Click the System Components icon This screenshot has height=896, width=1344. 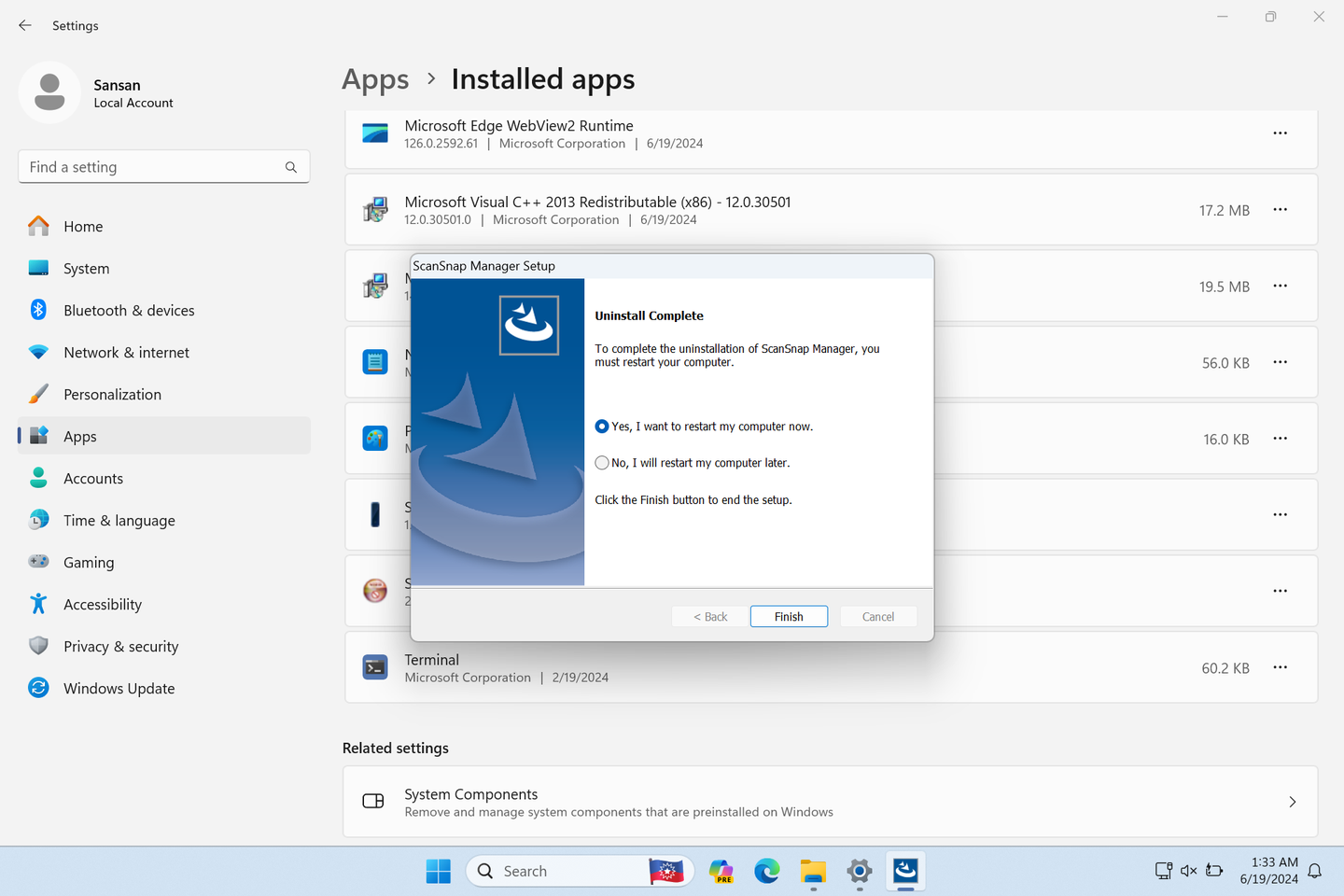point(372,801)
